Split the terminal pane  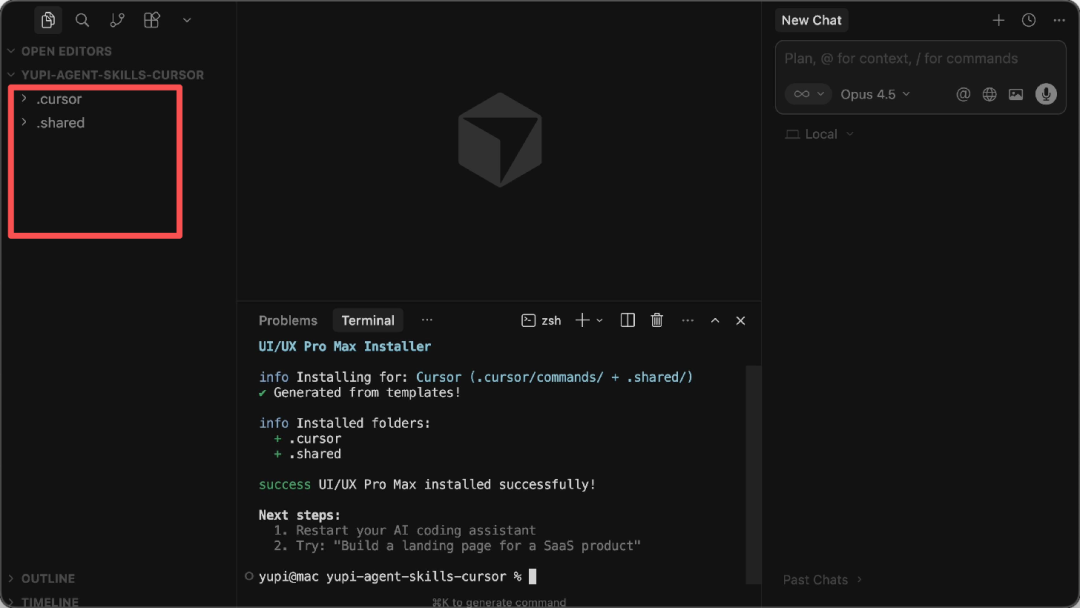pyautogui.click(x=627, y=320)
